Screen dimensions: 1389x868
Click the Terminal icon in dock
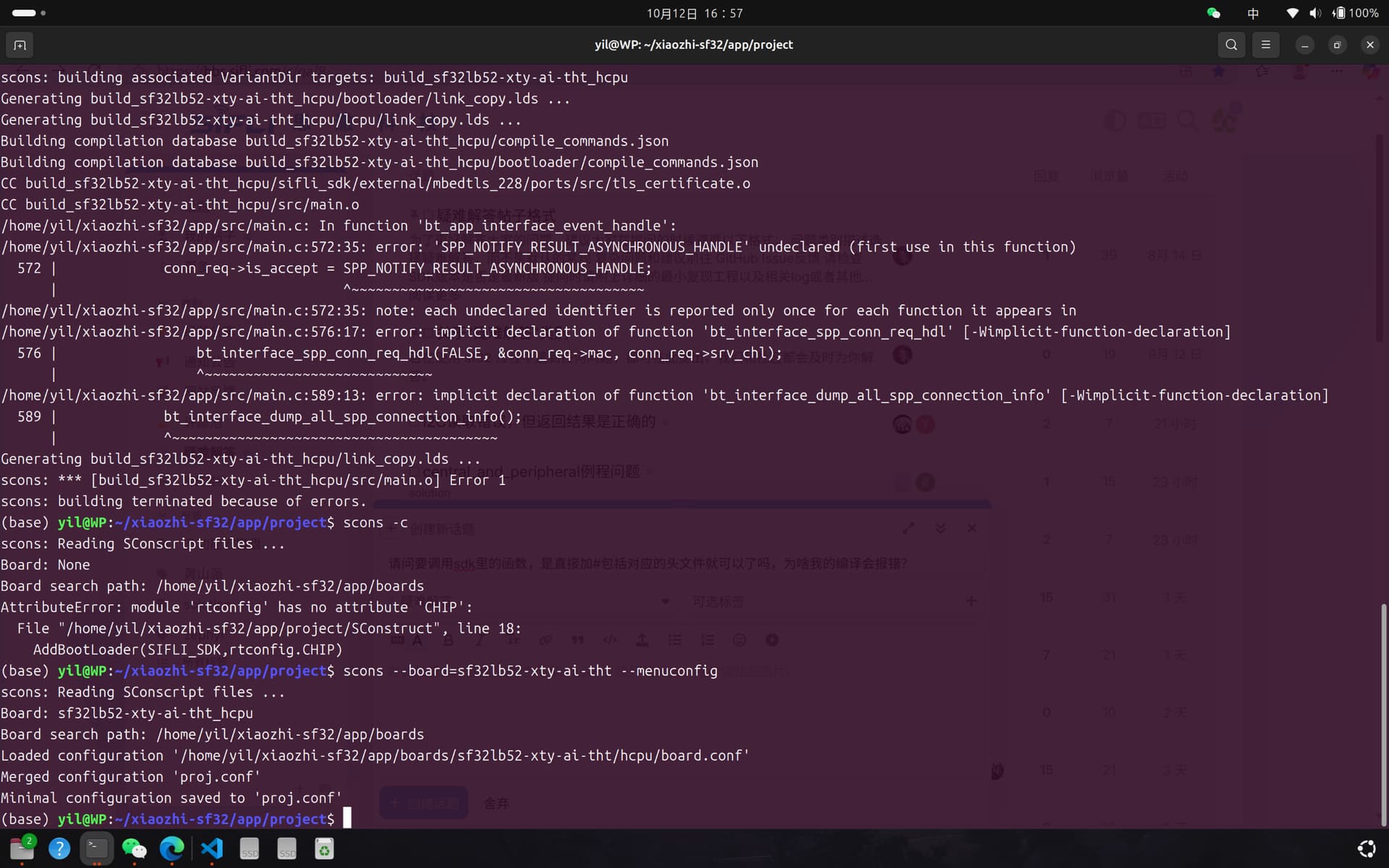click(97, 848)
